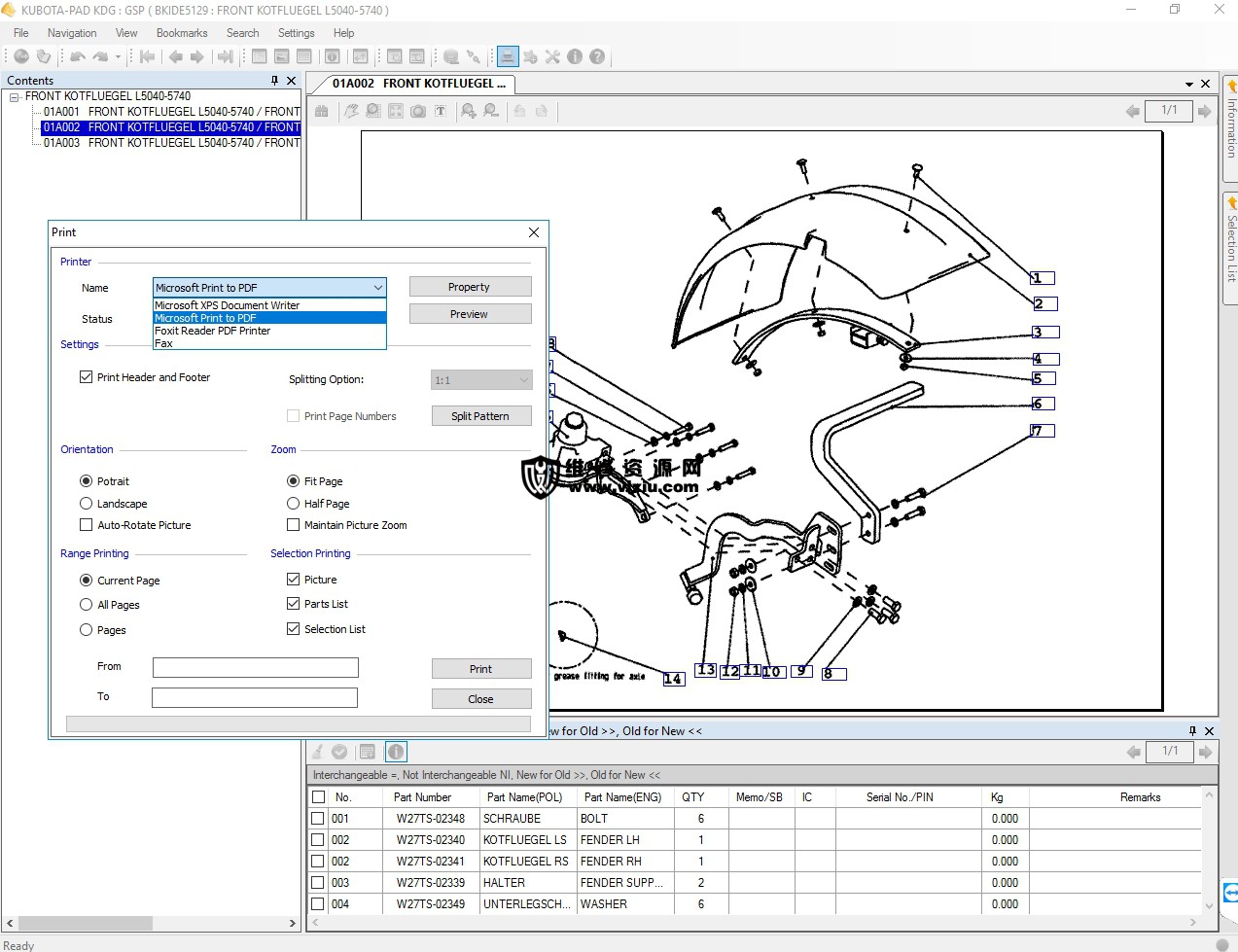Open the undo/redo history dropdown arrow

(119, 56)
